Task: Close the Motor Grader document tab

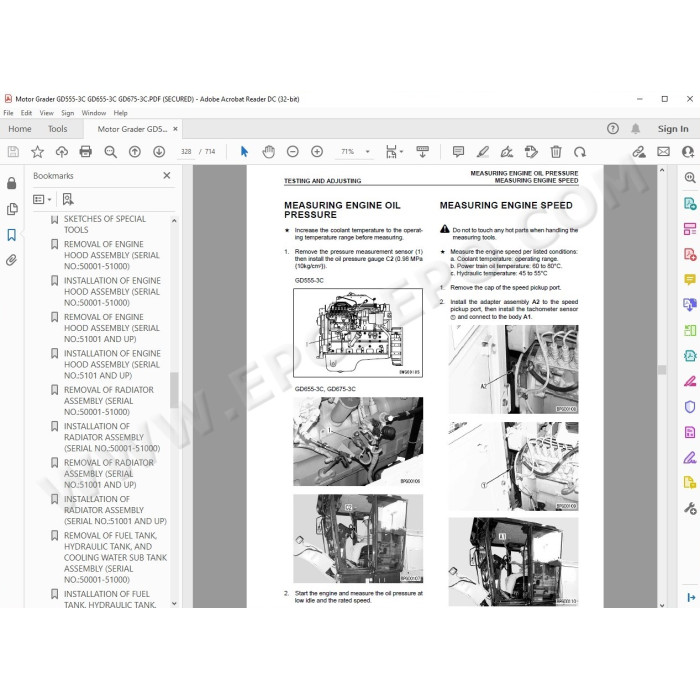Action: (175, 129)
